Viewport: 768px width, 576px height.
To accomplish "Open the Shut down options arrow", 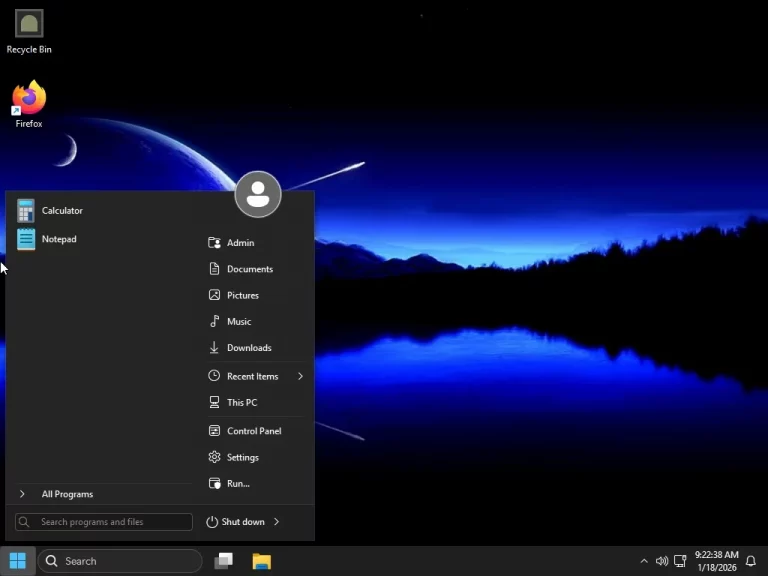I will pos(277,522).
